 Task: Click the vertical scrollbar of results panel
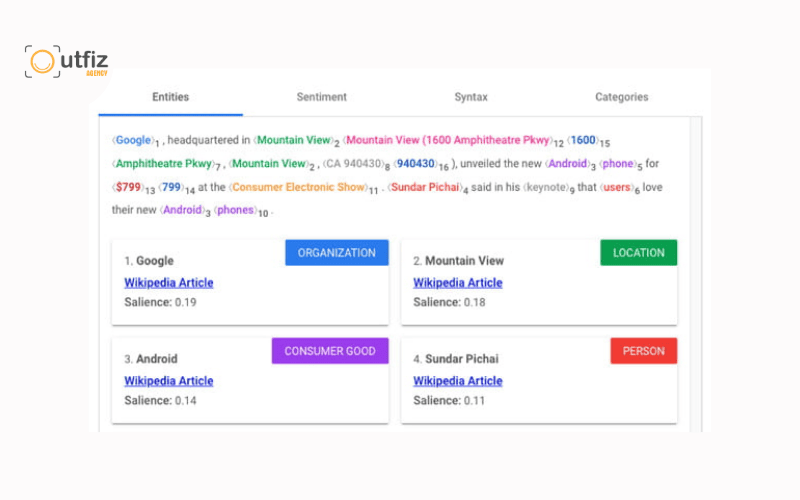tap(696, 274)
